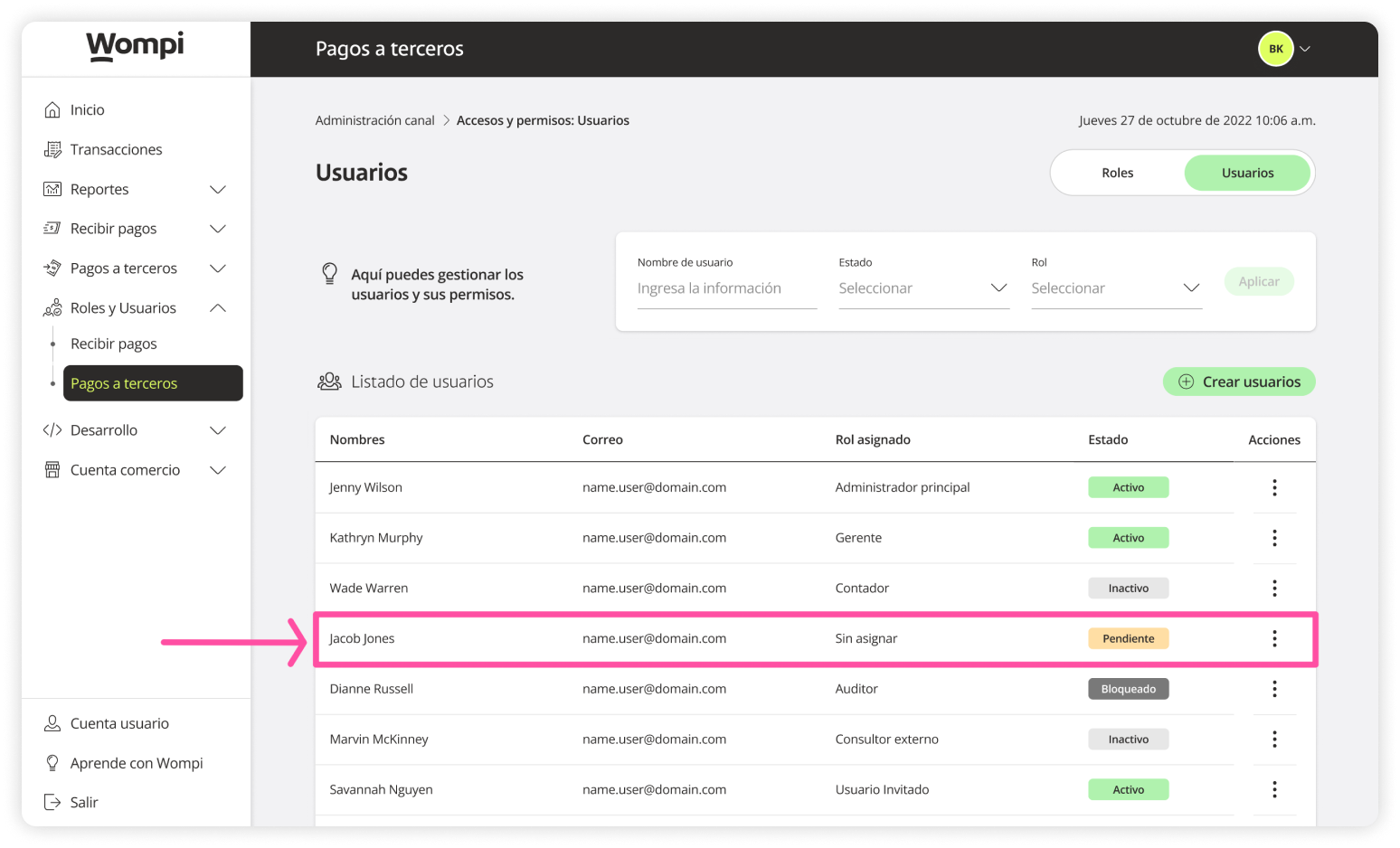Open Reportes from the sidebar icon
This screenshot has width=1400, height=848.
(54, 189)
